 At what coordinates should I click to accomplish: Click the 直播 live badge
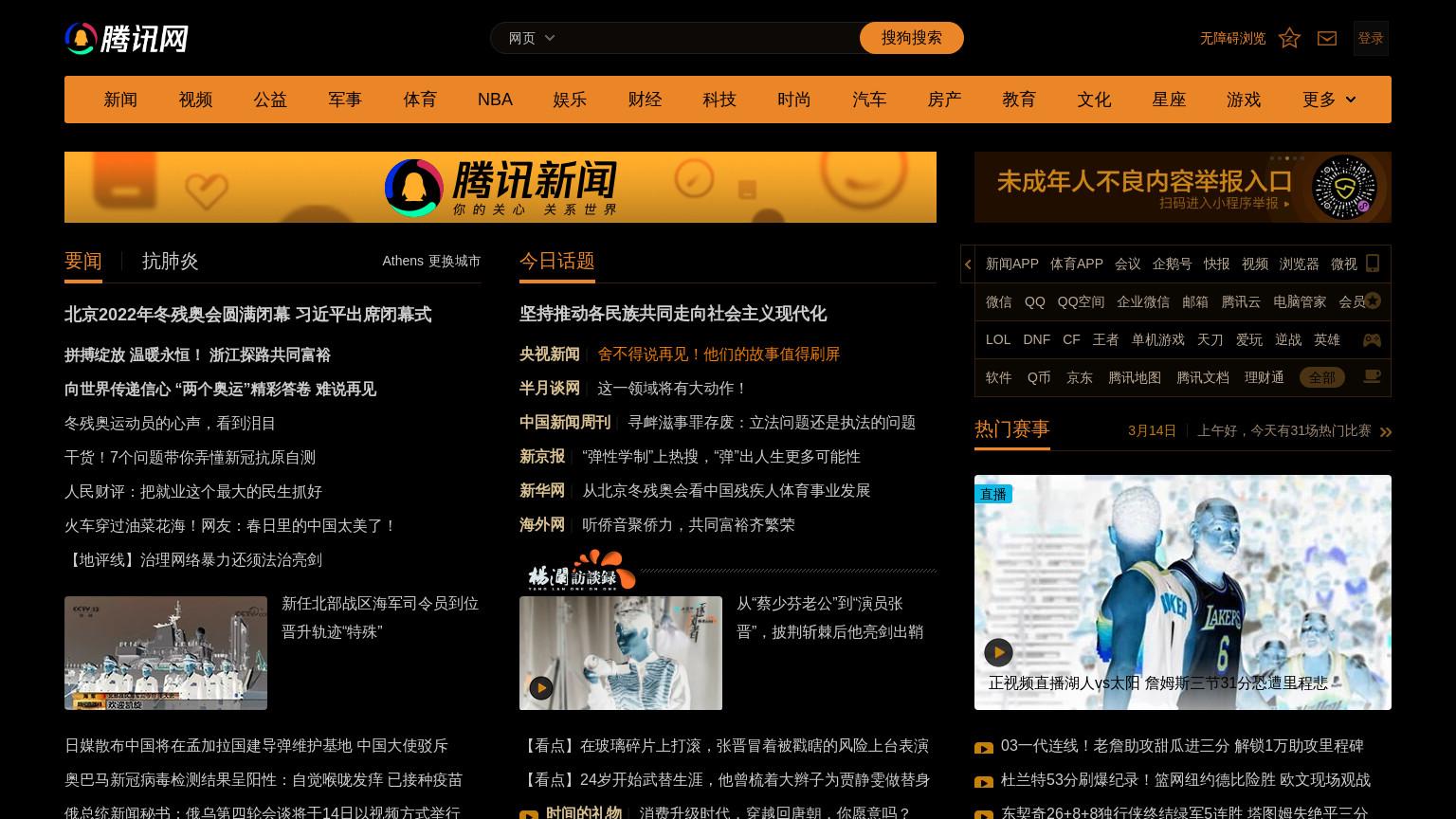[x=993, y=494]
